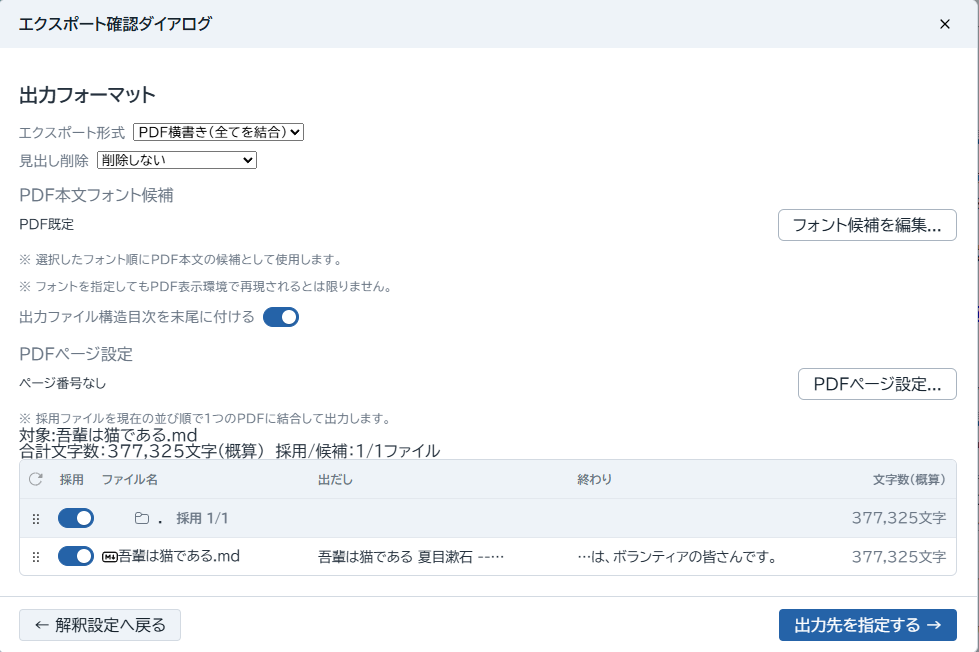Click フォント候補を編集... button

(867, 225)
